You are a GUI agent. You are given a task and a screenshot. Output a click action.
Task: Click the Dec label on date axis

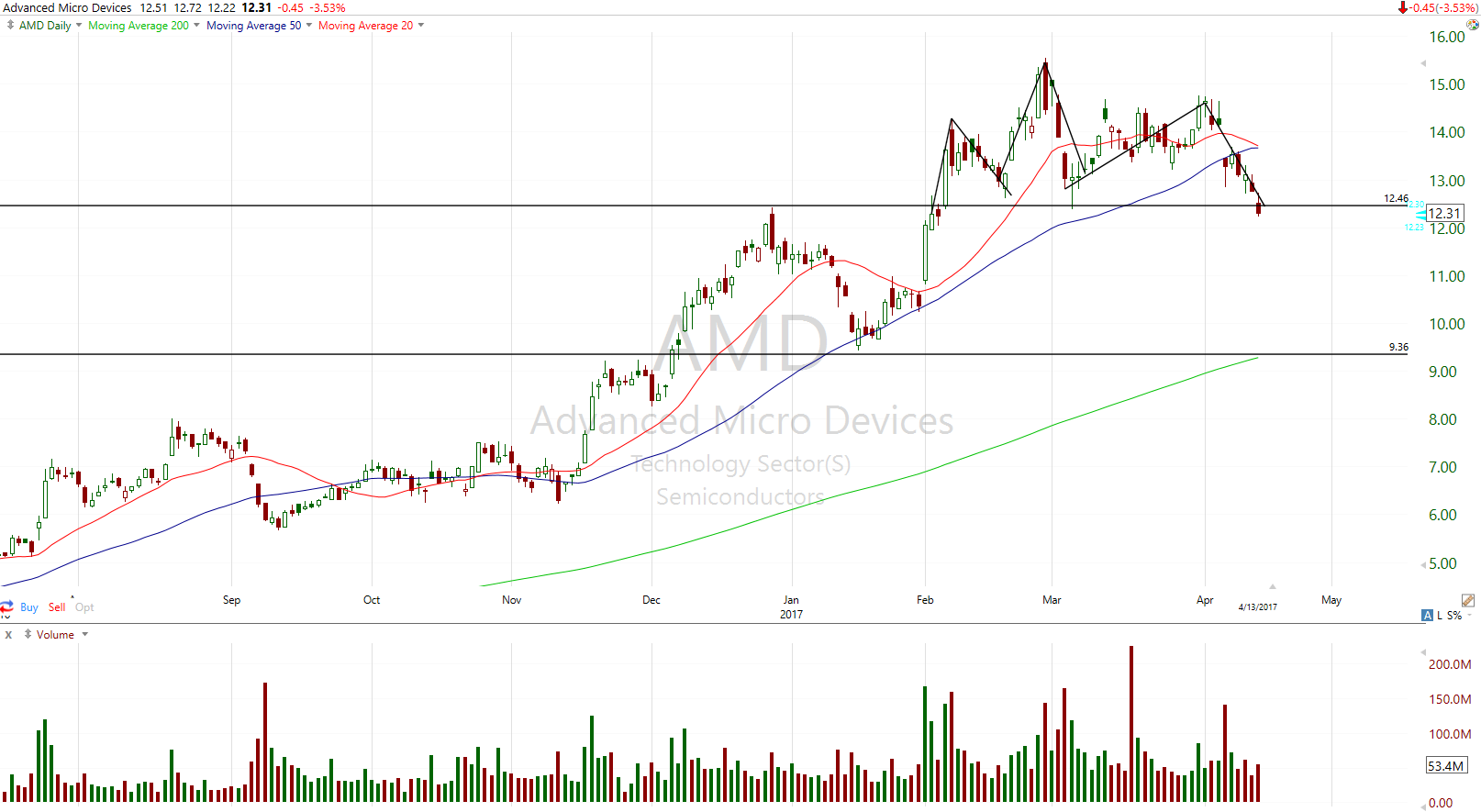point(651,600)
